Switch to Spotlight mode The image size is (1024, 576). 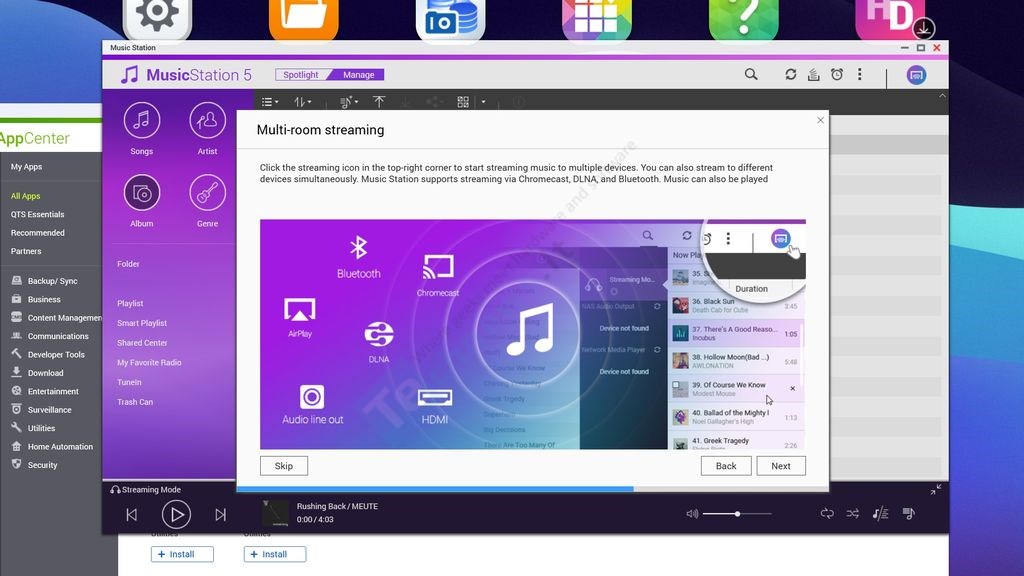point(301,74)
